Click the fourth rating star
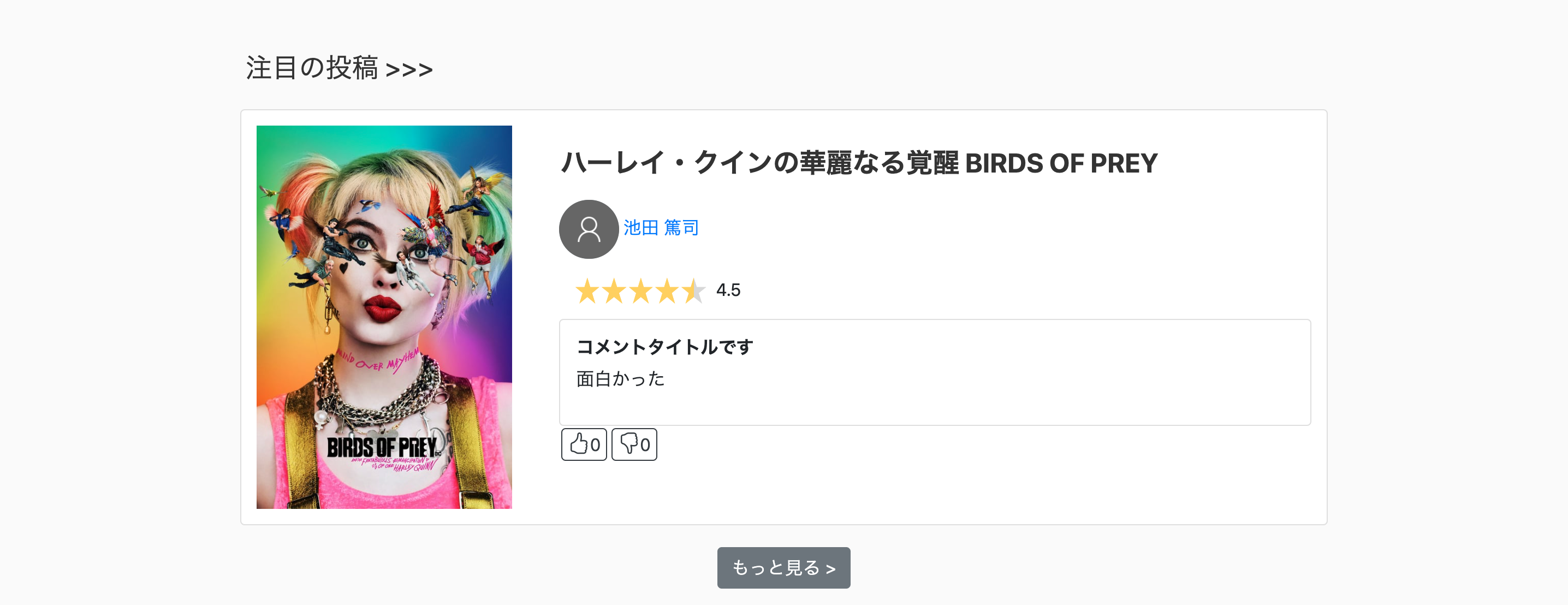 pyautogui.click(x=668, y=291)
